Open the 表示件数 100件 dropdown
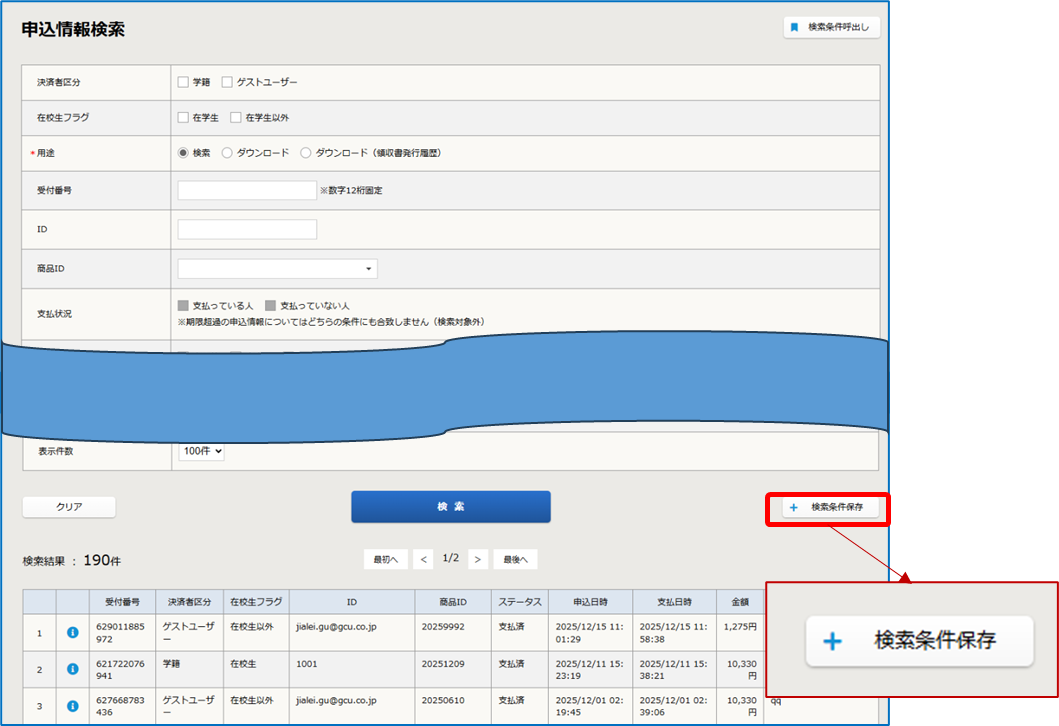The image size is (1059, 726). click(x=201, y=452)
